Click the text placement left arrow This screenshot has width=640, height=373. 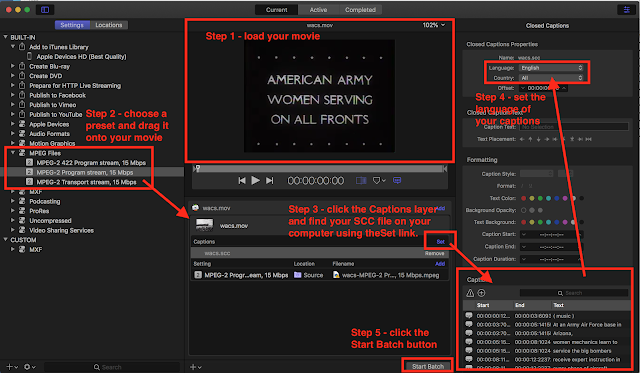click(522, 139)
